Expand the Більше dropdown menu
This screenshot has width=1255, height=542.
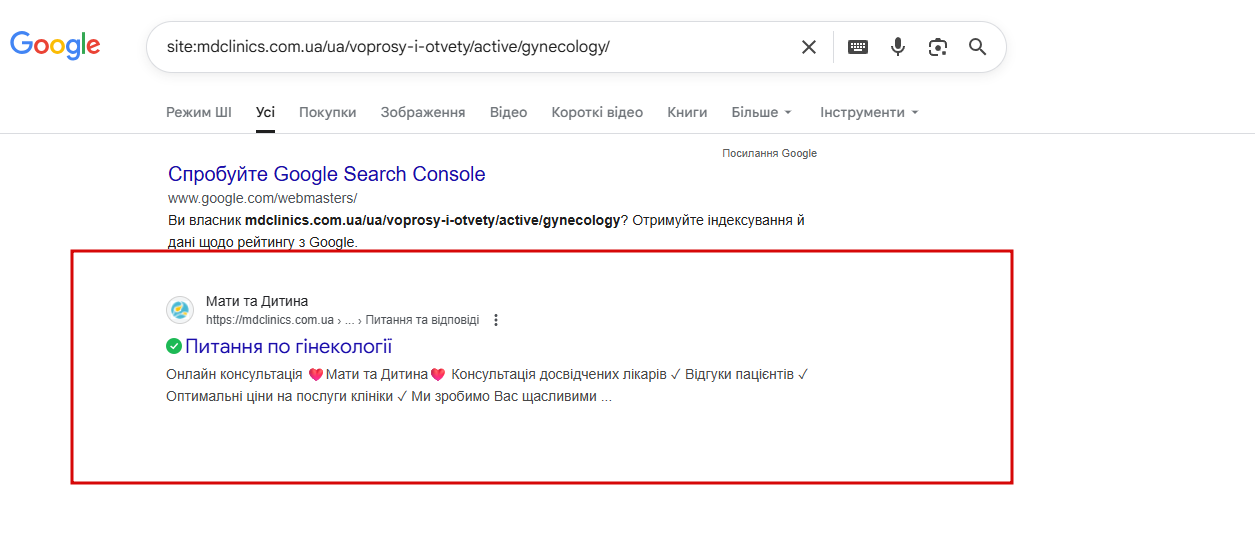click(x=761, y=112)
